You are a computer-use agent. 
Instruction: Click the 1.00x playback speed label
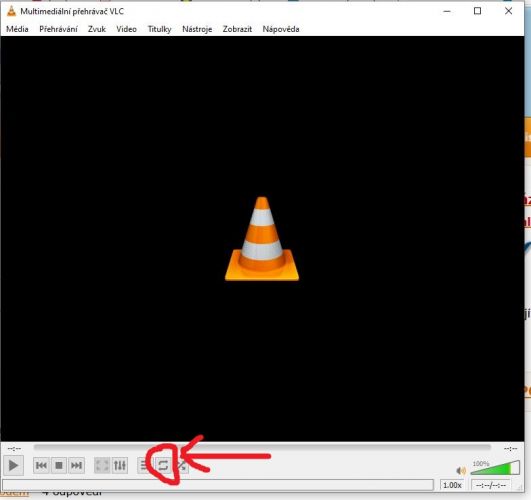click(x=452, y=485)
